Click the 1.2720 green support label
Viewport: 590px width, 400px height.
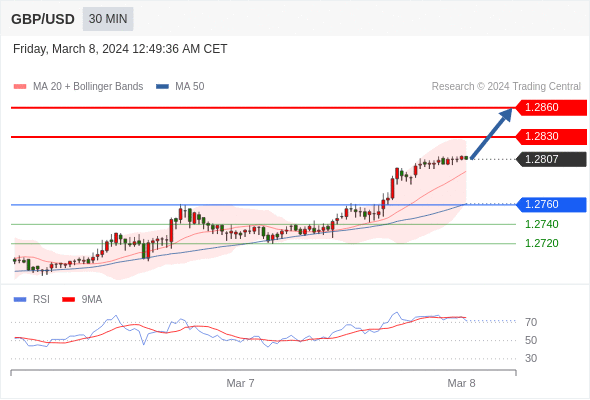[x=542, y=243]
